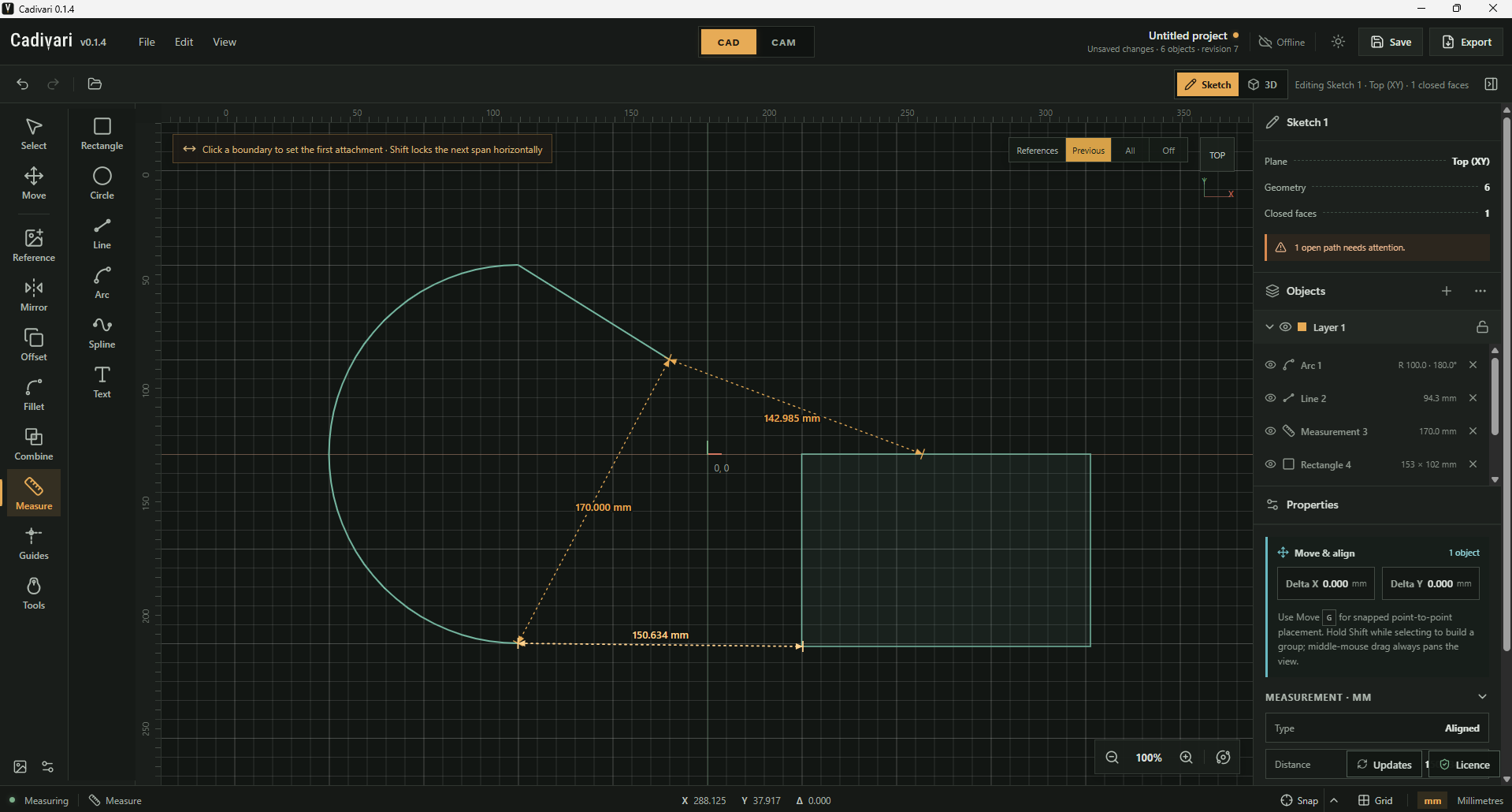The width and height of the screenshot is (1512, 812).
Task: Toggle the light/dark theme icon
Action: (x=1338, y=42)
